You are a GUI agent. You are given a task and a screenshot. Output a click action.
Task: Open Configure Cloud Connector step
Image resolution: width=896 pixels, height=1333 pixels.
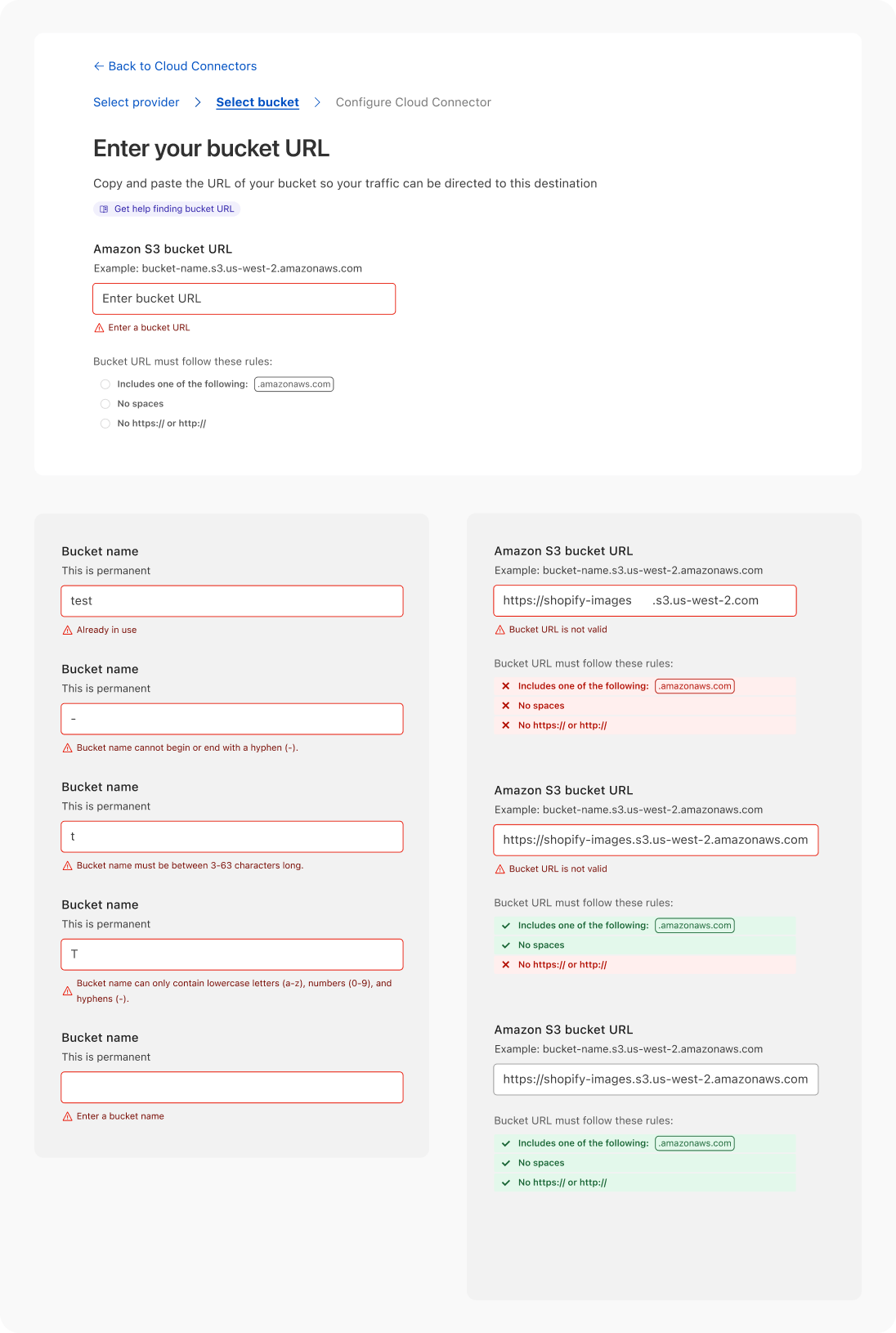(413, 102)
